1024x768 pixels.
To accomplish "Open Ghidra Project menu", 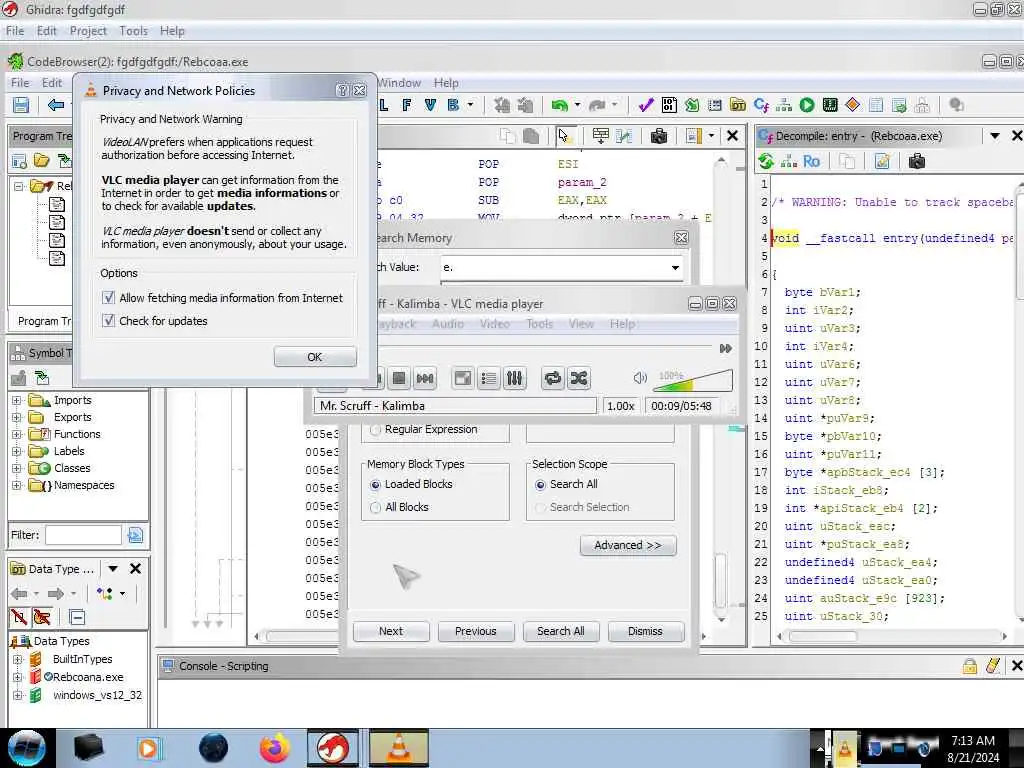I will [88, 31].
